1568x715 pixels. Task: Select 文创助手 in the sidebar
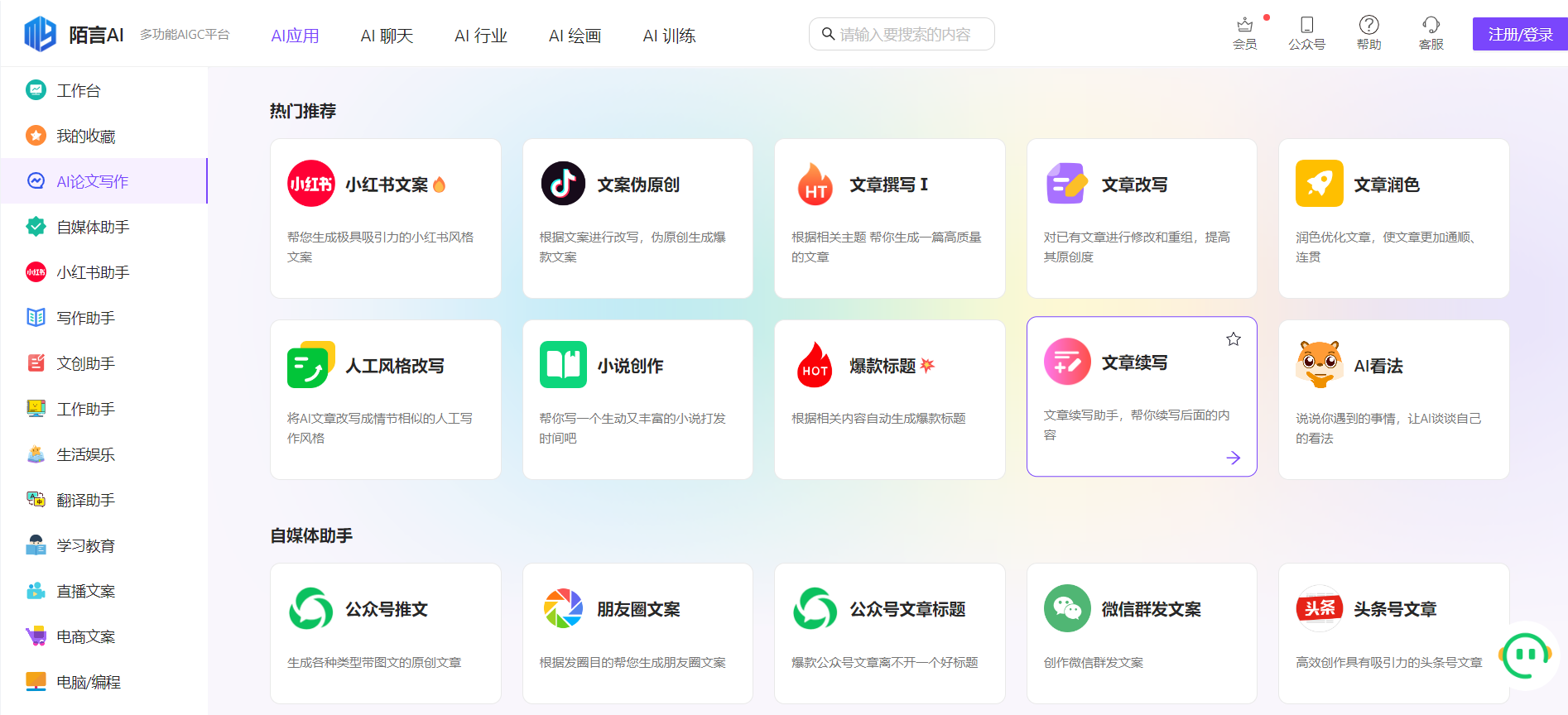point(103,363)
